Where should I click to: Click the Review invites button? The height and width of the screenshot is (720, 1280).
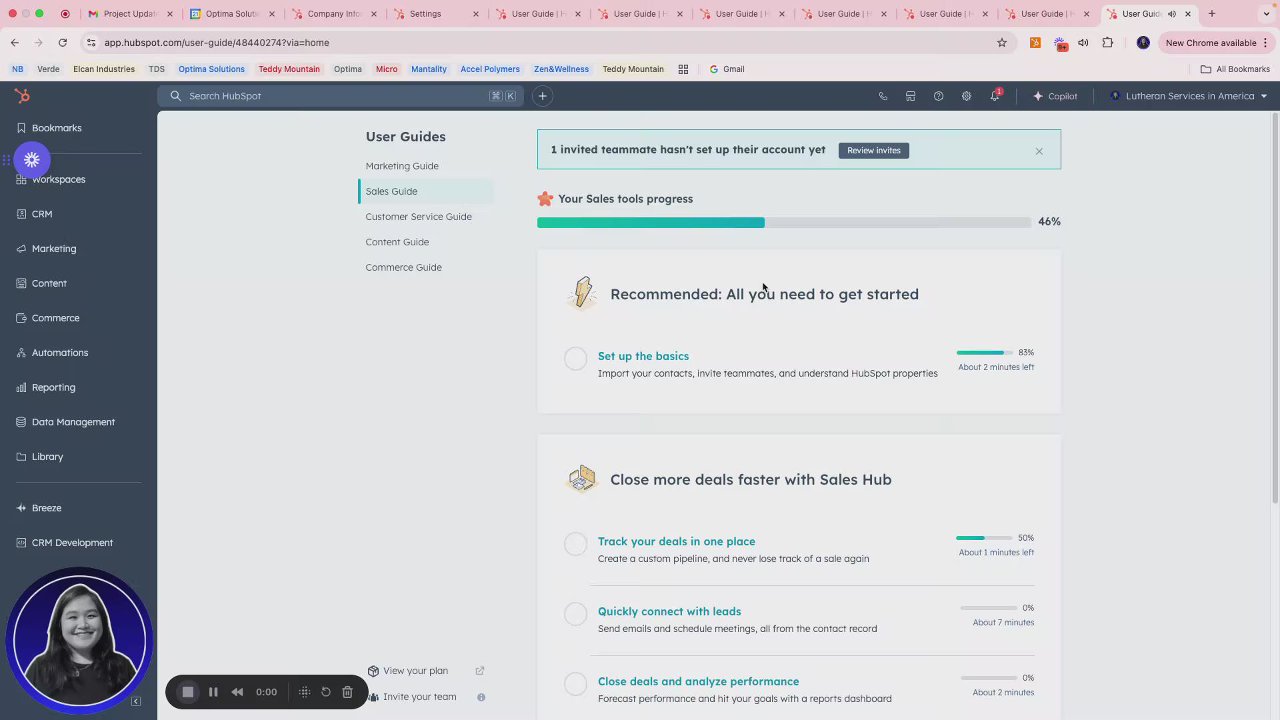point(874,150)
